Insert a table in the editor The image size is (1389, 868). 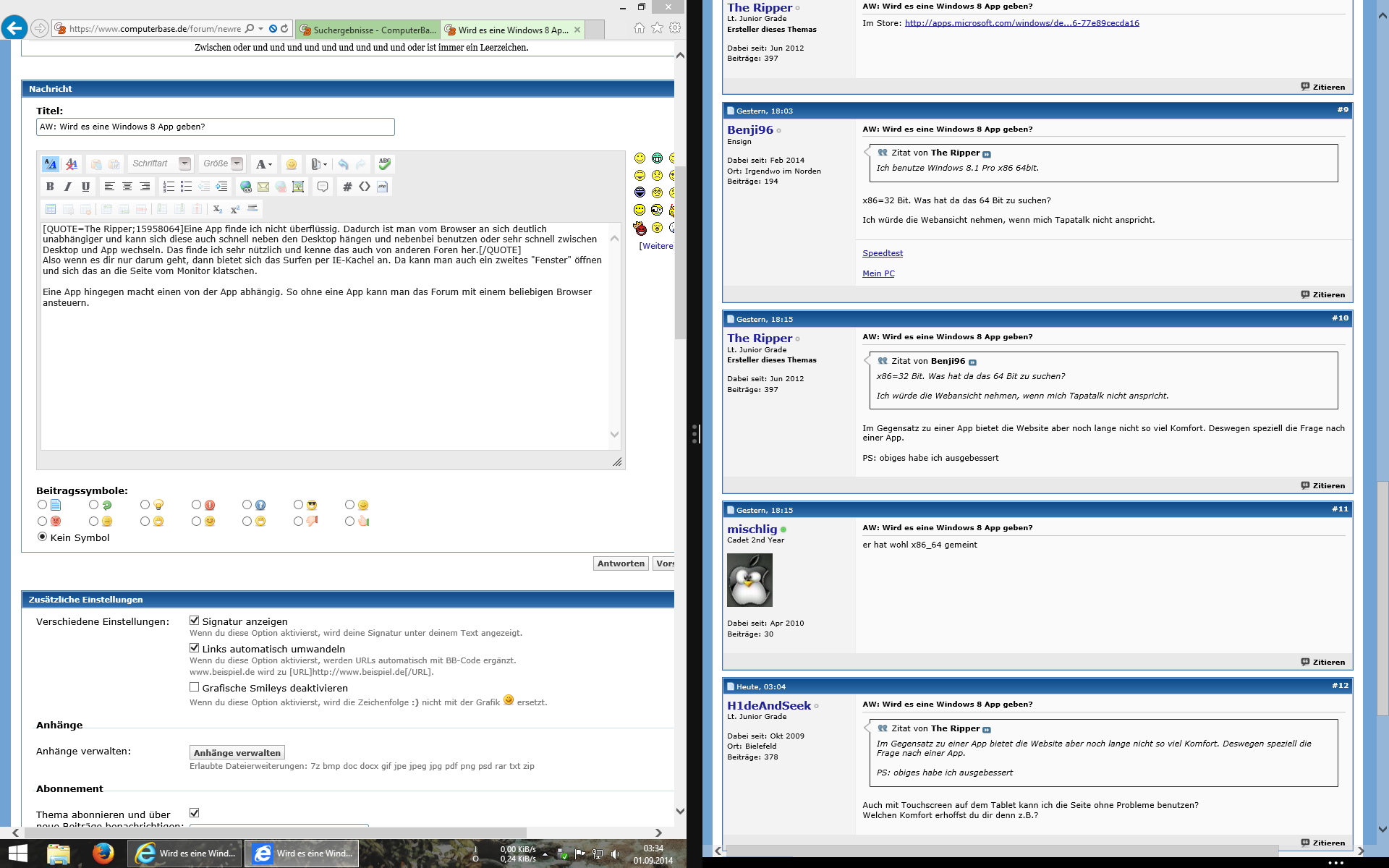[51, 209]
